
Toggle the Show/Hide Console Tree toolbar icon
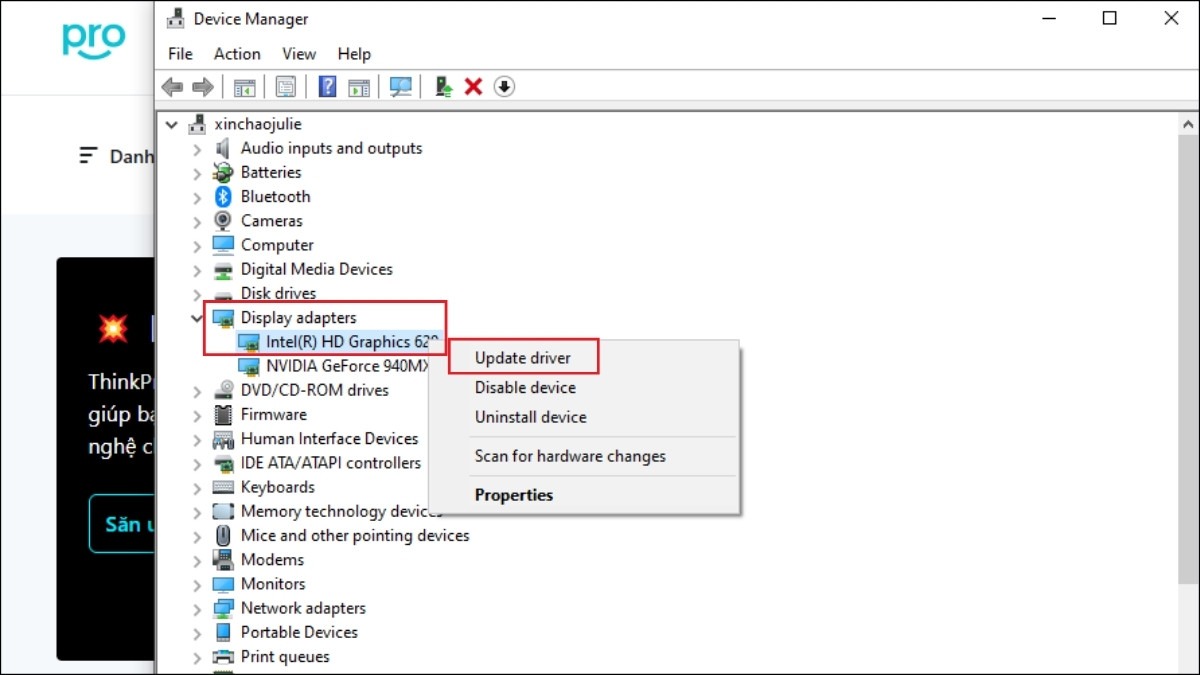(x=244, y=87)
